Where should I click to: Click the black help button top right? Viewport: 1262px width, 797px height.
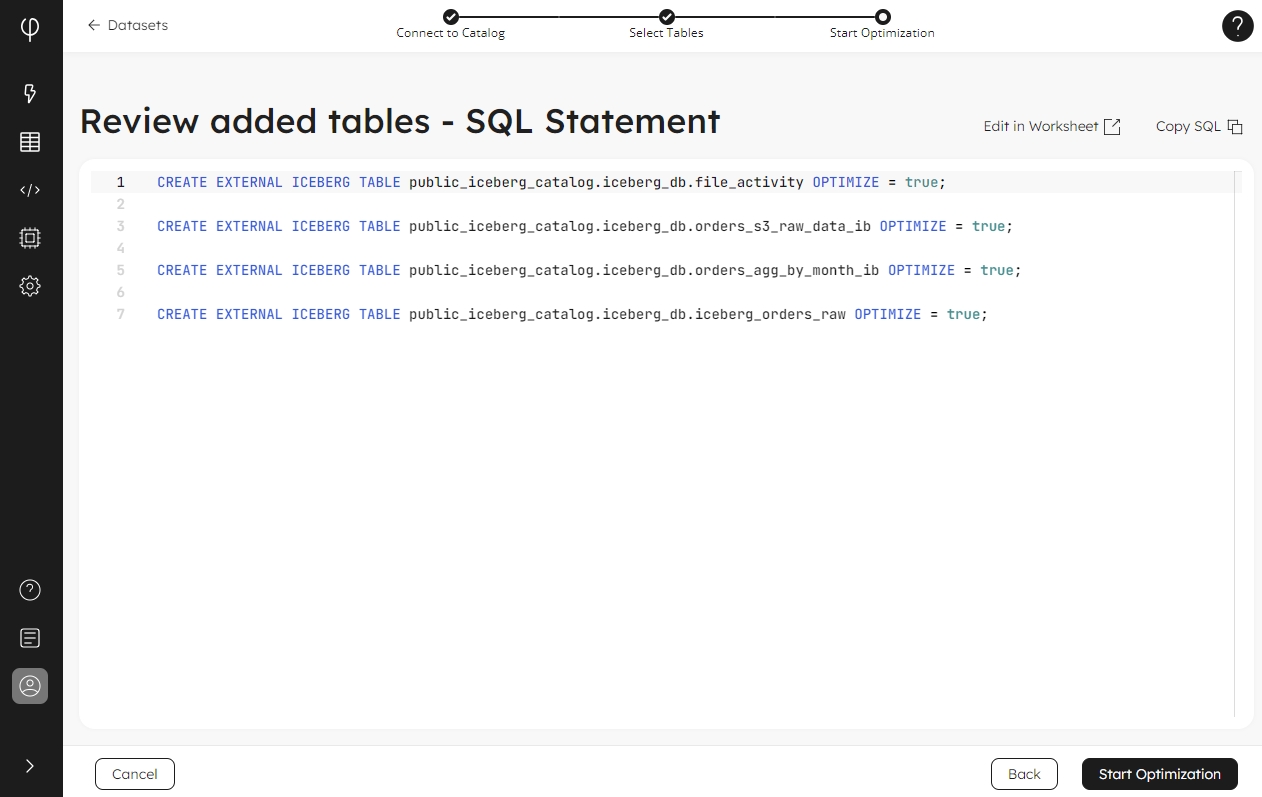(1237, 26)
